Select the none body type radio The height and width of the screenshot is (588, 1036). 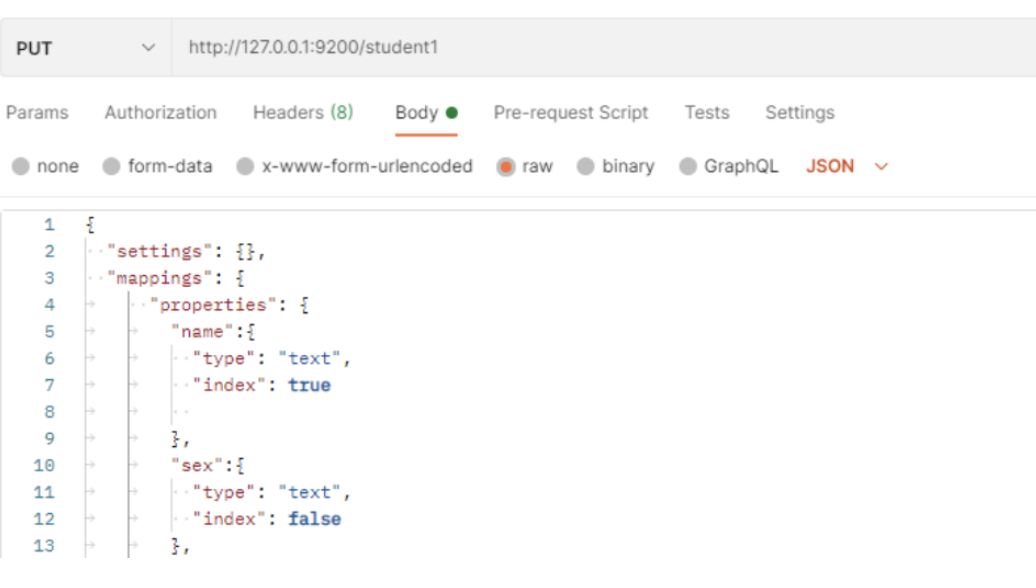[21, 167]
